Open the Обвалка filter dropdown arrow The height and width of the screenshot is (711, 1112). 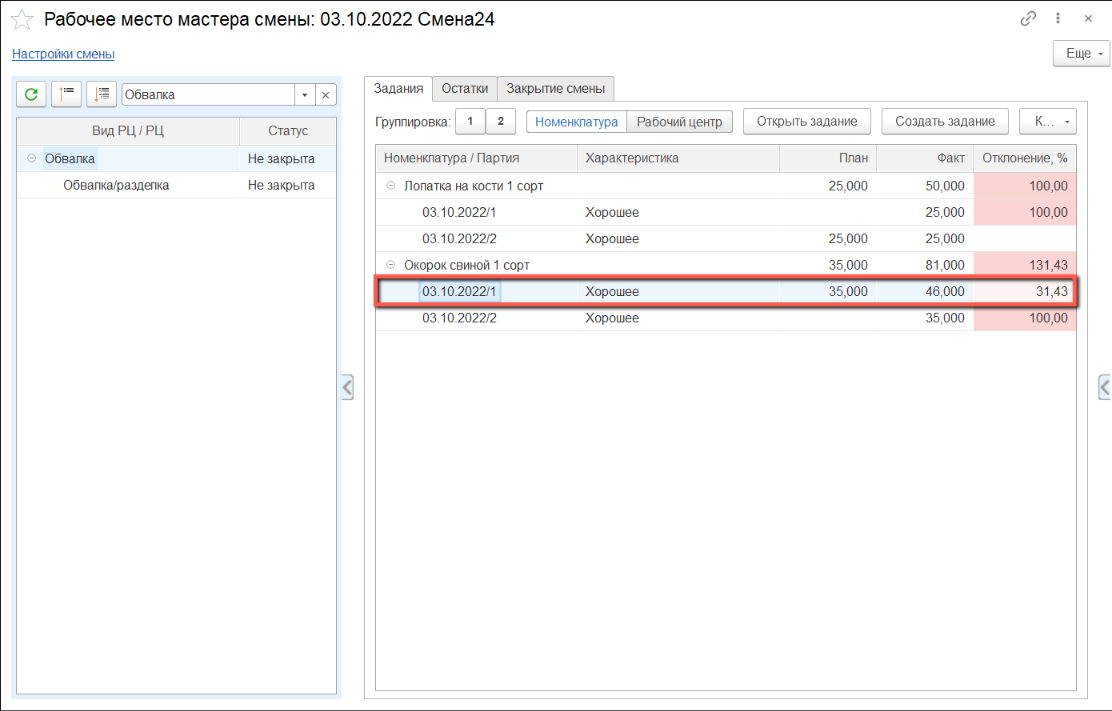(304, 95)
